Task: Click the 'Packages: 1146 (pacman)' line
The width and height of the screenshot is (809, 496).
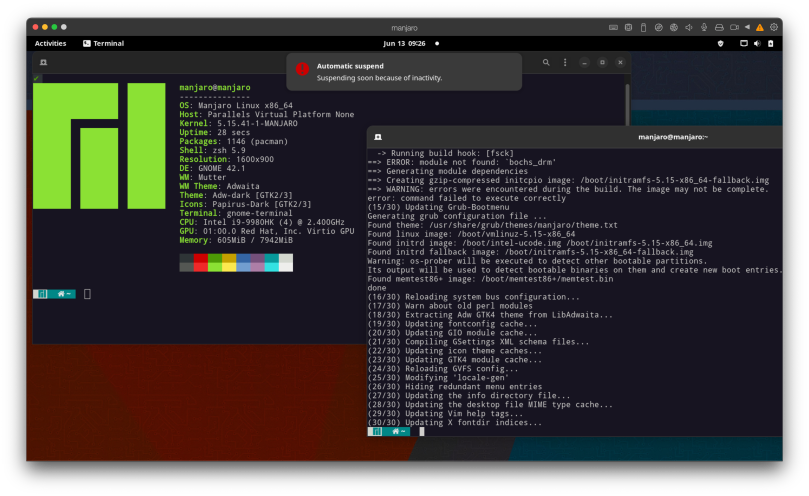Action: pyautogui.click(x=233, y=141)
